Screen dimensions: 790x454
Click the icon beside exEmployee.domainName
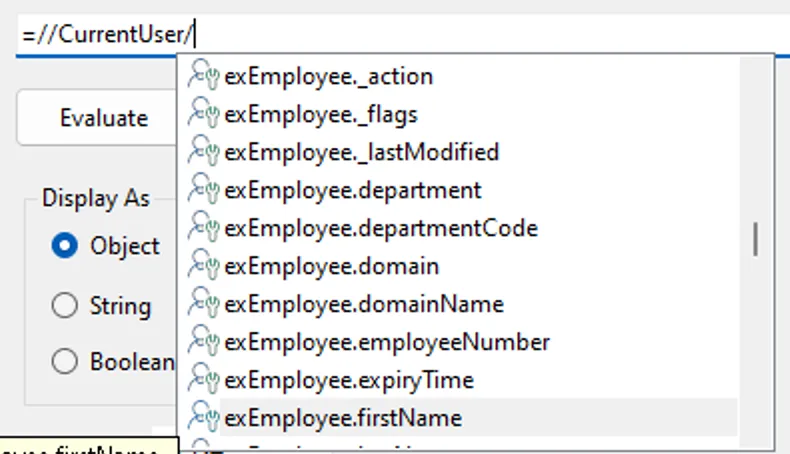click(204, 303)
